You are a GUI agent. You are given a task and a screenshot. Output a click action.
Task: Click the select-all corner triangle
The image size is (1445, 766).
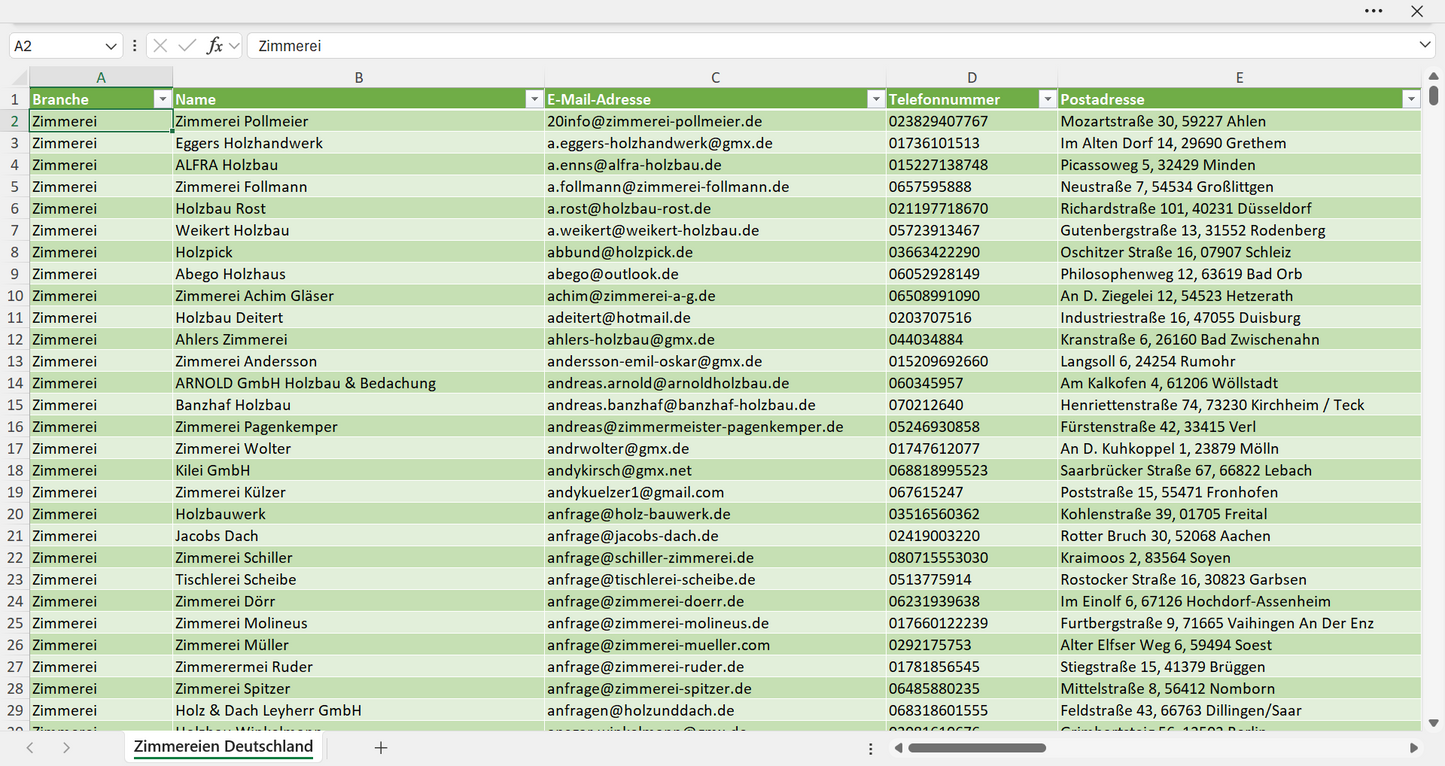coord(19,78)
